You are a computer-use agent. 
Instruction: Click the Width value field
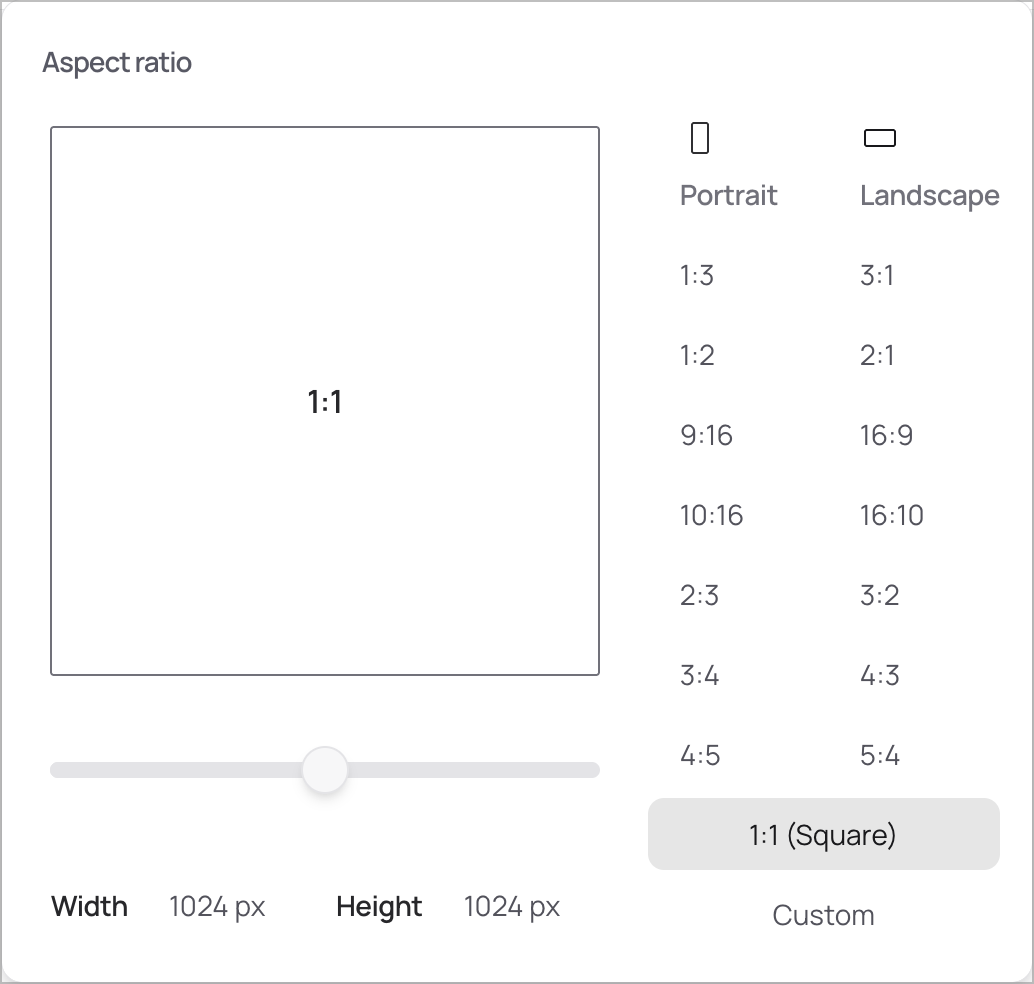pyautogui.click(x=216, y=907)
